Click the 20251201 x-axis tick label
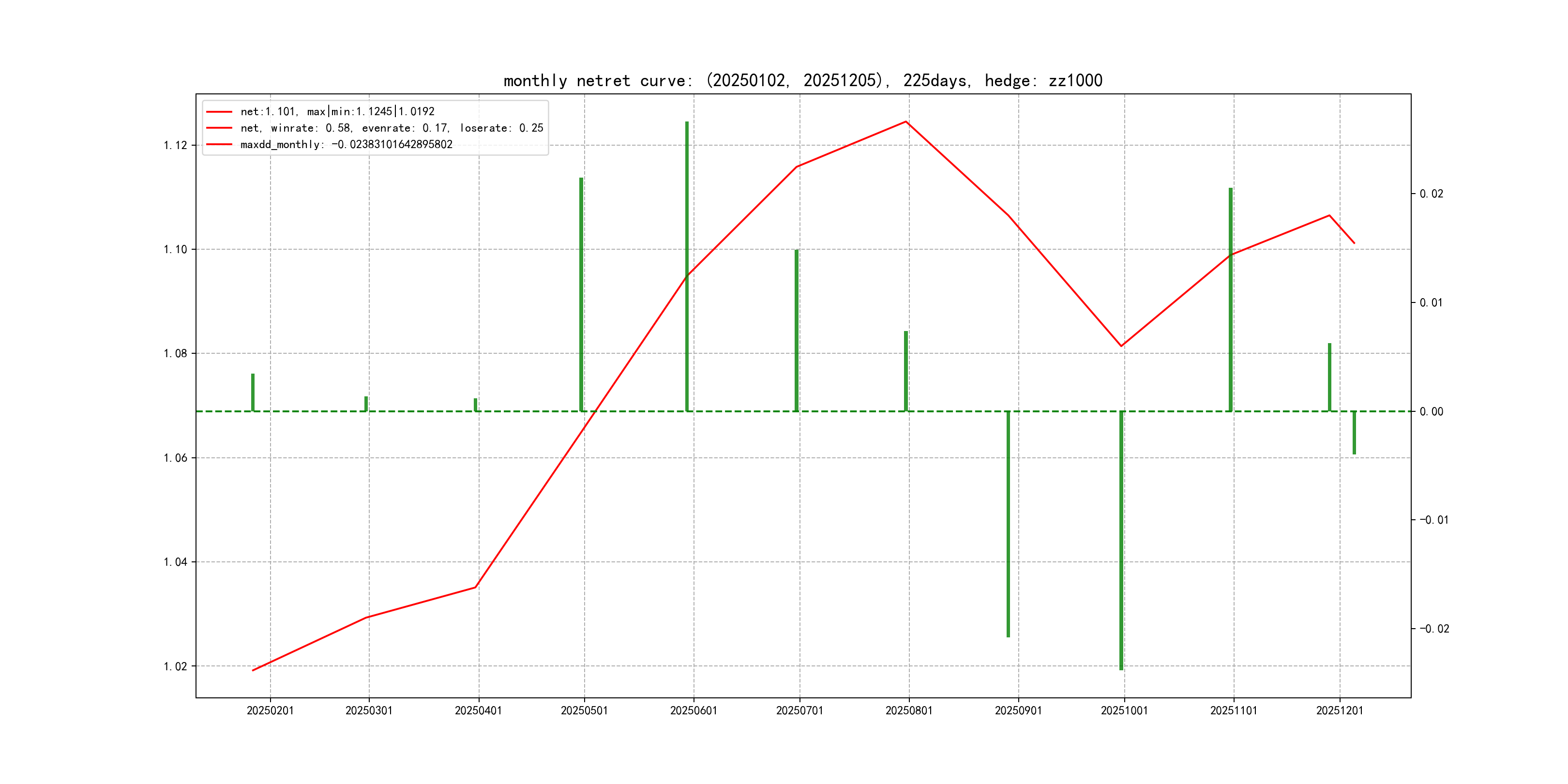This screenshot has height=784, width=1568. (x=1339, y=710)
